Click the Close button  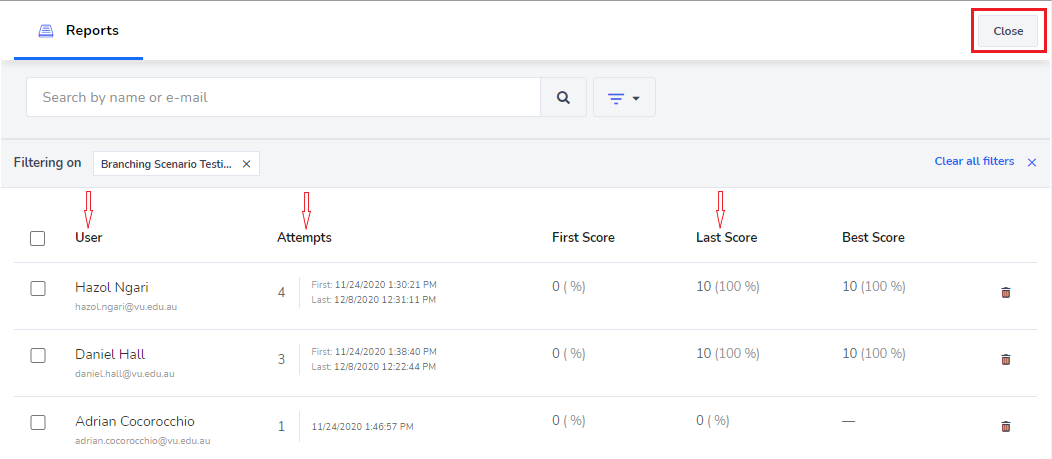point(1008,31)
